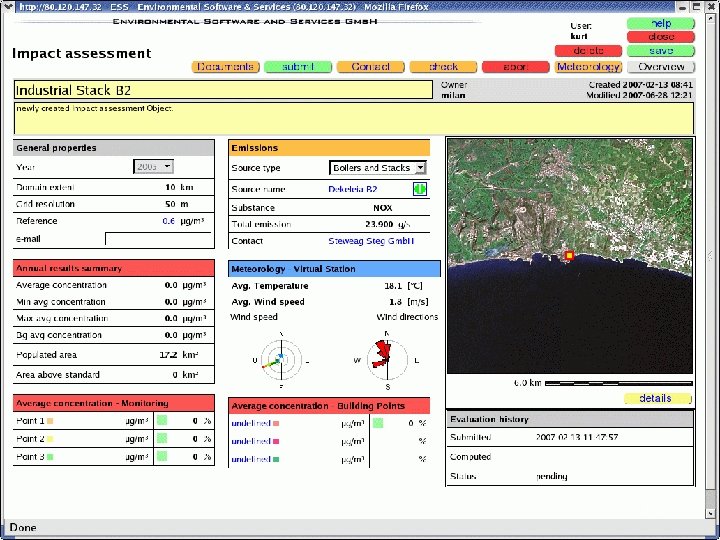
Task: Click the wind speed rose chart
Action: [x=281, y=360]
